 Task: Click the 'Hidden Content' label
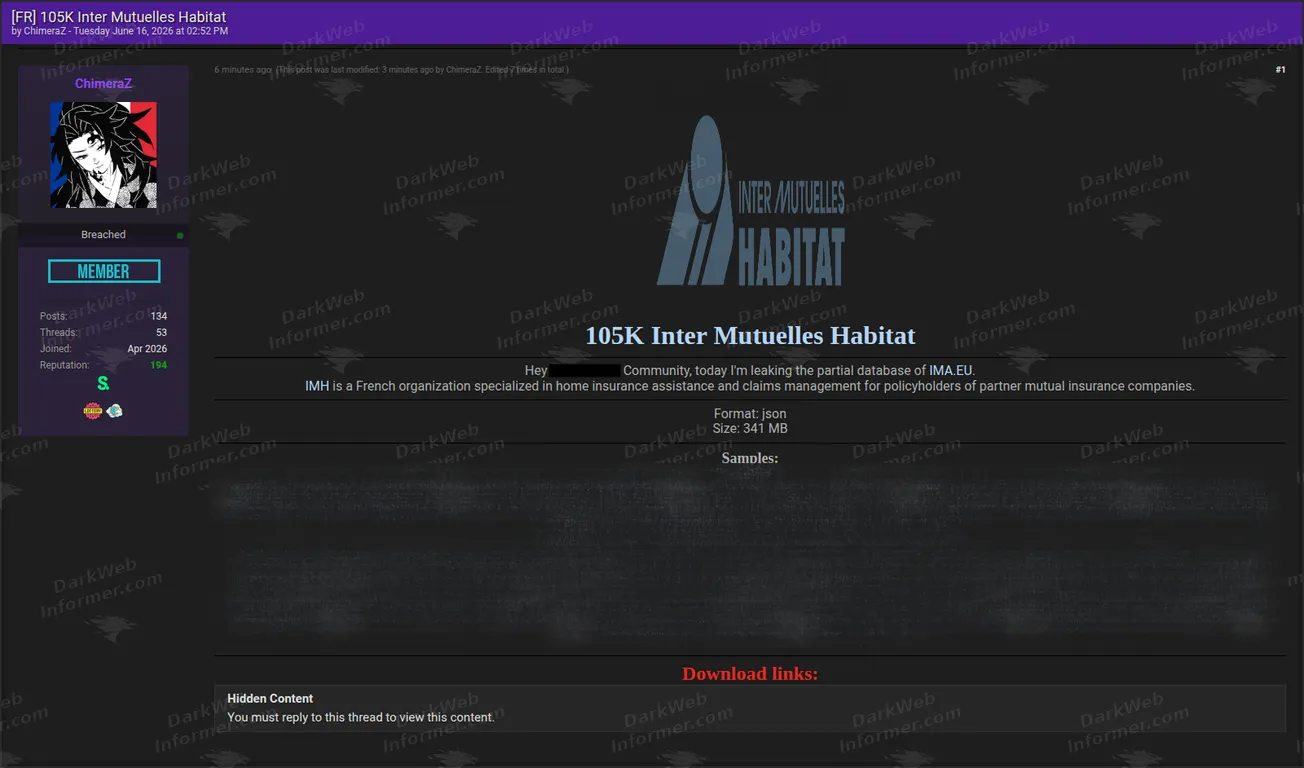coord(270,699)
